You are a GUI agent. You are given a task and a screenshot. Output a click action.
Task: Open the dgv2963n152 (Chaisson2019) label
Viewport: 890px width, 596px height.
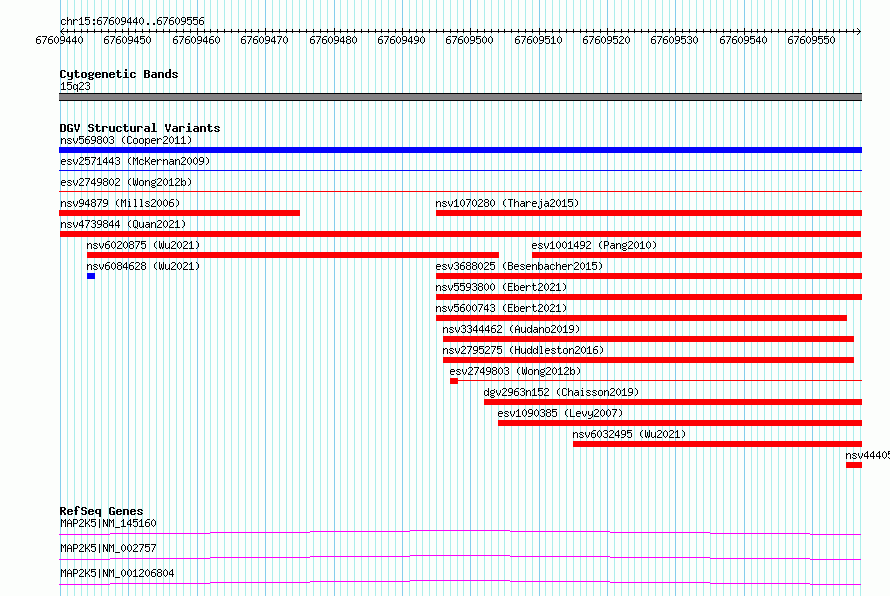pos(561,392)
